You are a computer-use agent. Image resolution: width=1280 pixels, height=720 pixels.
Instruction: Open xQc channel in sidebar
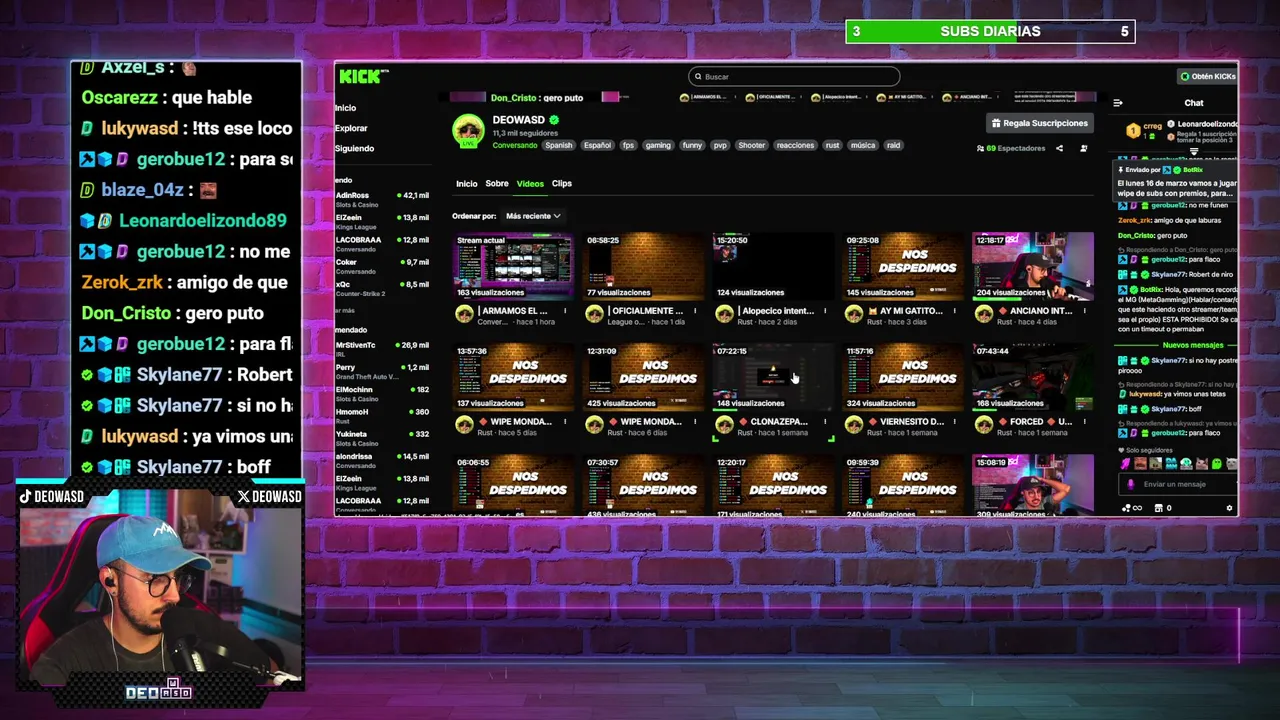[382, 288]
